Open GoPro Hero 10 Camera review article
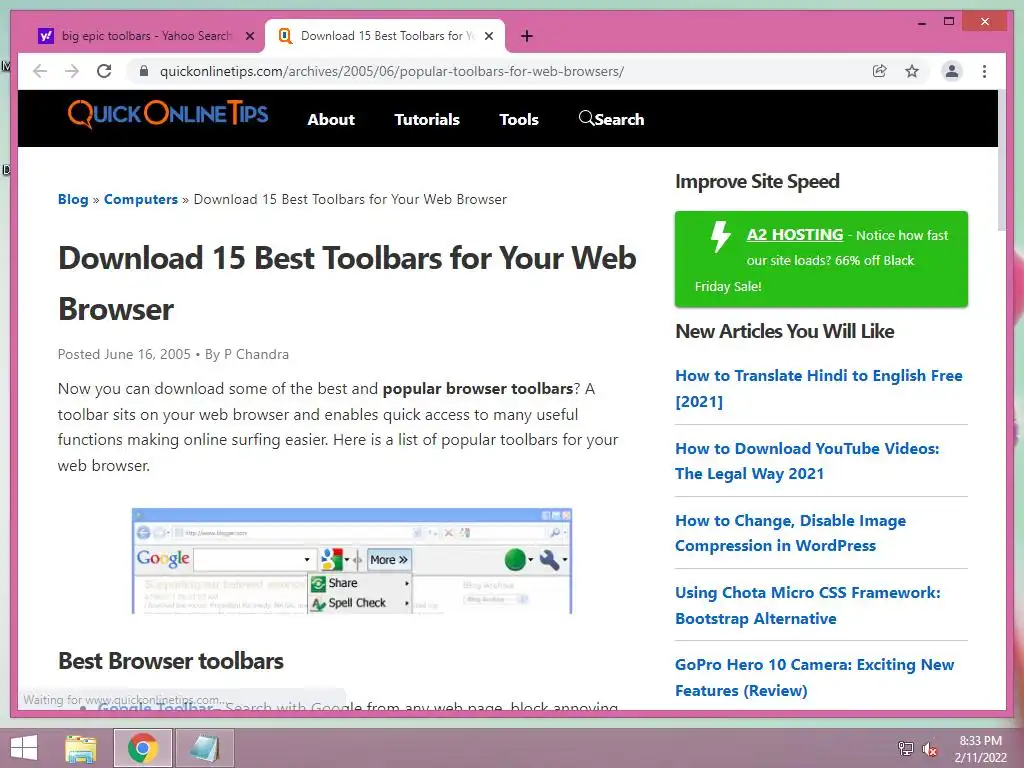 [814, 677]
